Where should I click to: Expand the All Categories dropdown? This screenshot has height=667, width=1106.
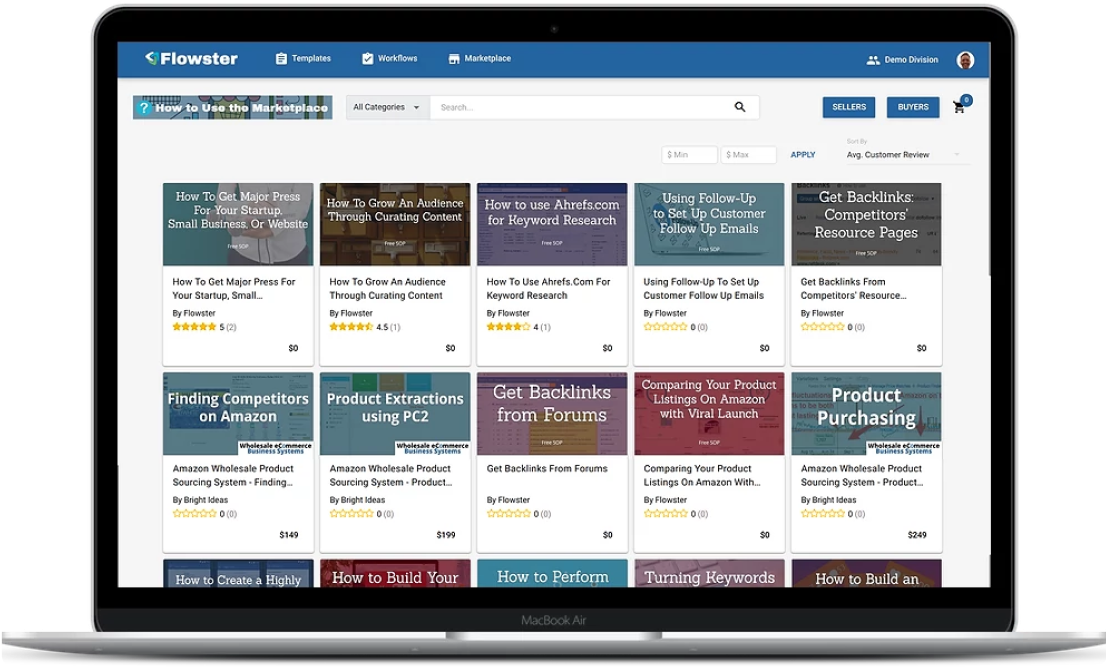click(x=387, y=107)
